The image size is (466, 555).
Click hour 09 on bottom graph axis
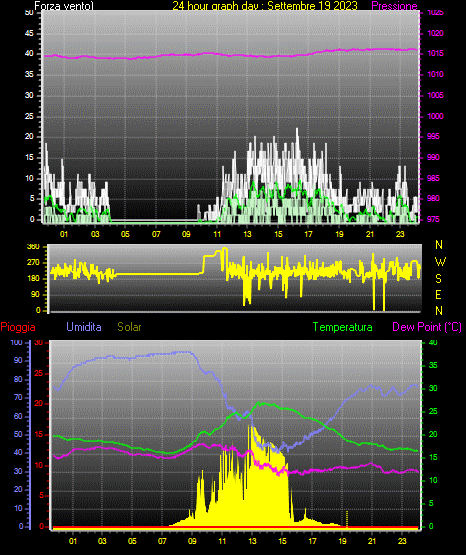[192, 541]
